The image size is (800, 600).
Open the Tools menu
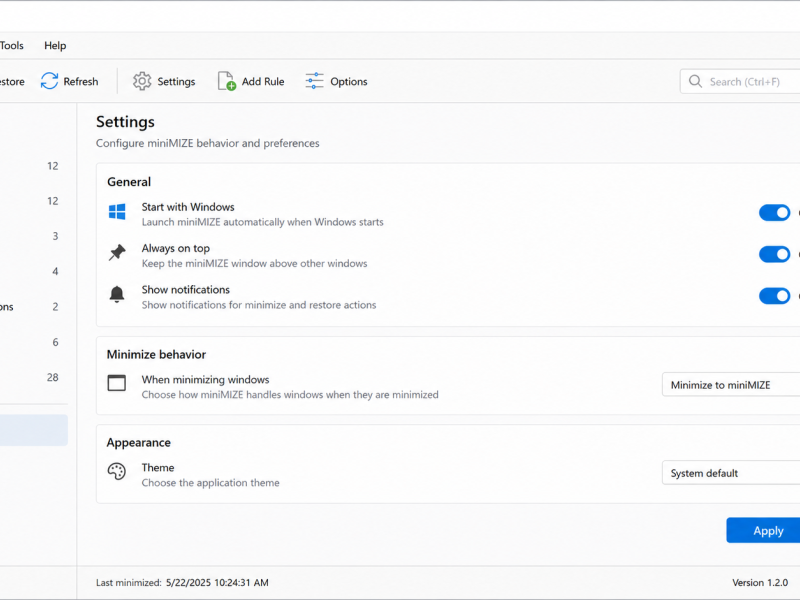point(12,45)
